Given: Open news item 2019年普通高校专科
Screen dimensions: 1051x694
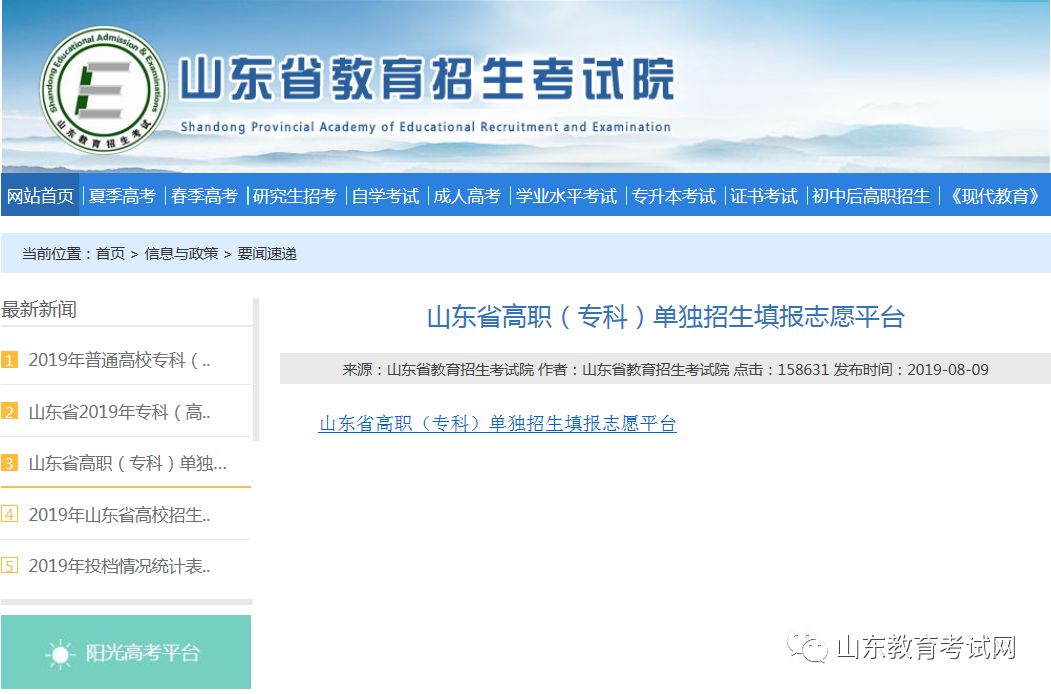Looking at the screenshot, I should point(119,360).
